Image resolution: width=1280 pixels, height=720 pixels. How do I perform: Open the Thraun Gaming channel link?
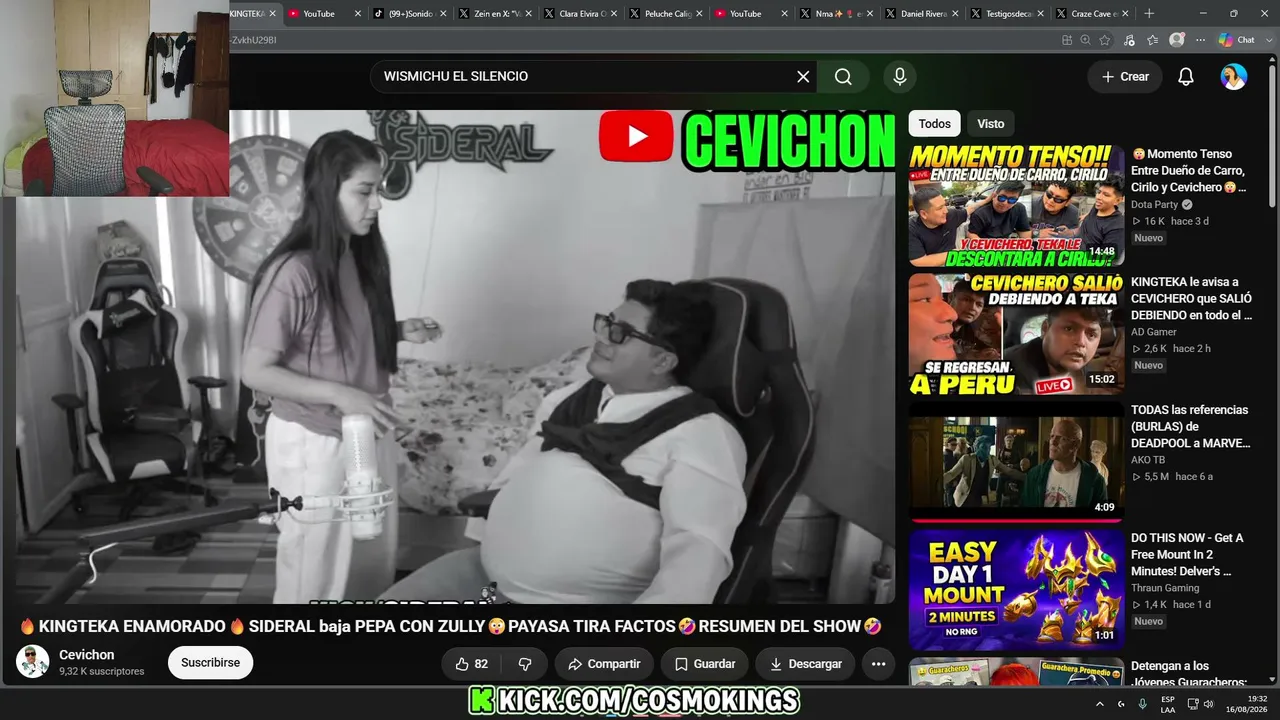click(x=1165, y=588)
